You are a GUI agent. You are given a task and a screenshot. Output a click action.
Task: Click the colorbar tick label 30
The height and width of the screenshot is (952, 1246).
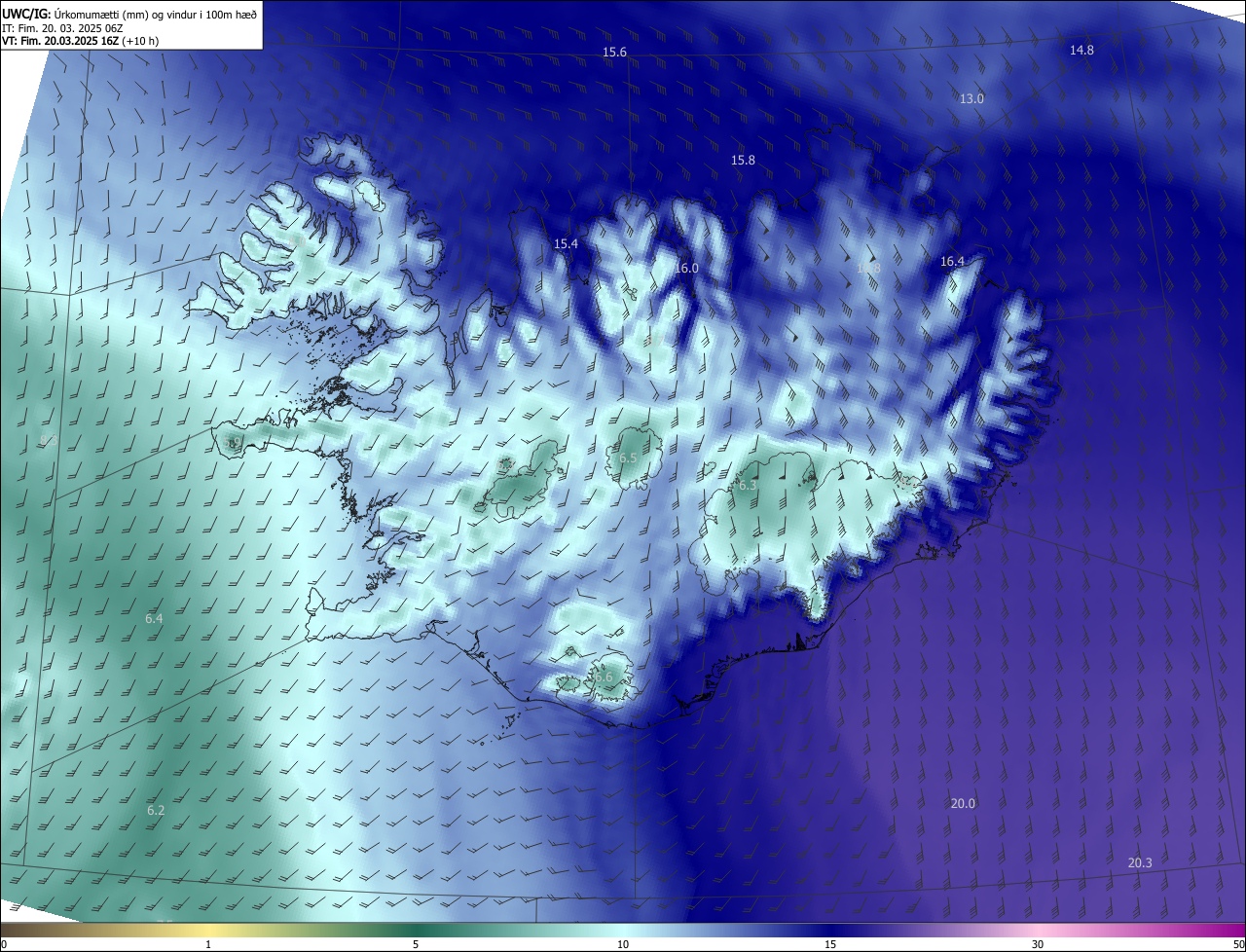(x=1038, y=945)
